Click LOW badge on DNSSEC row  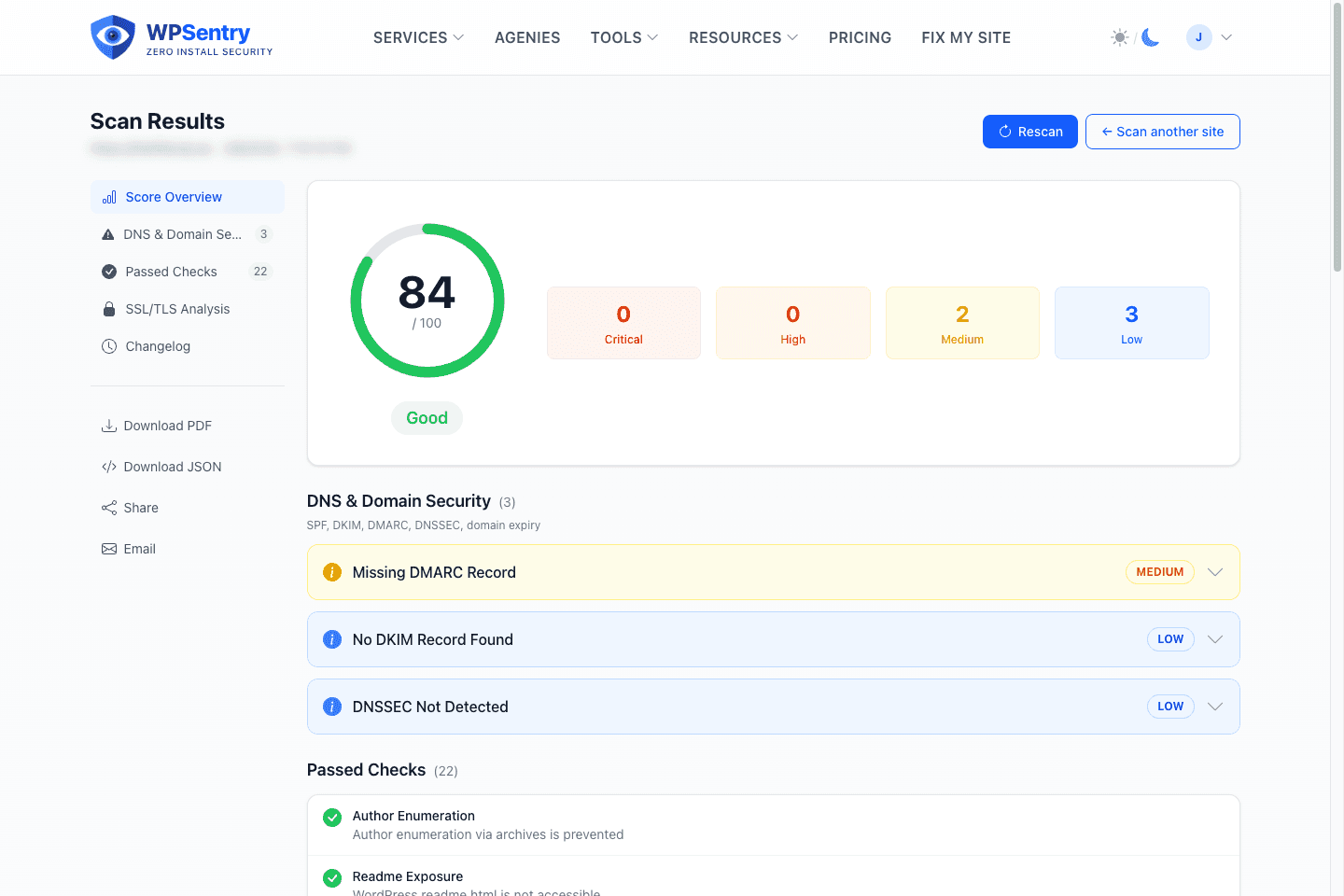coord(1170,707)
